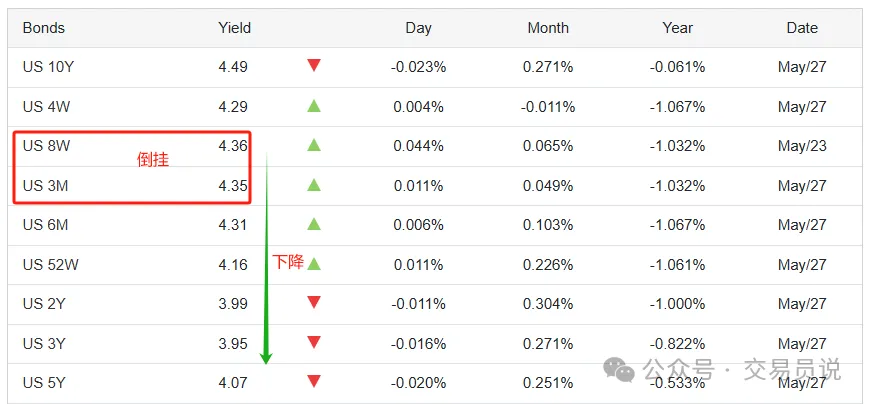Screen dimensions: 869x404
Task: Click the red 倒挂 annotation label
Action: tap(153, 160)
